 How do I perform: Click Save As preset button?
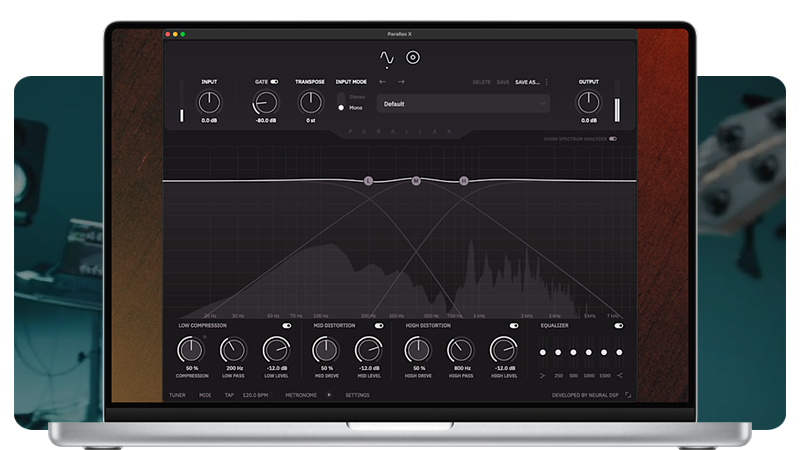click(527, 82)
